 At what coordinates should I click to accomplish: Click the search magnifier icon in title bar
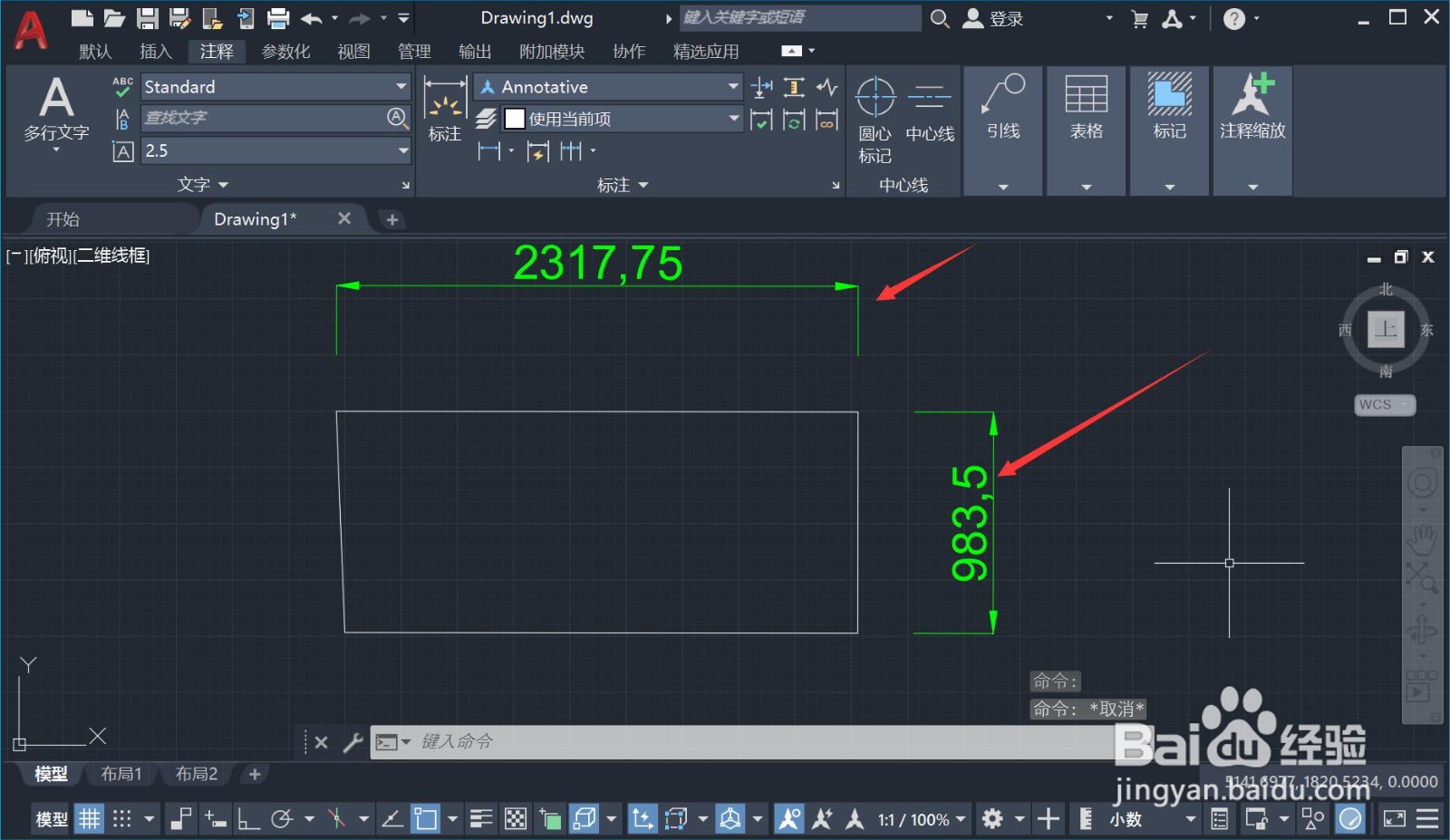pyautogui.click(x=940, y=18)
